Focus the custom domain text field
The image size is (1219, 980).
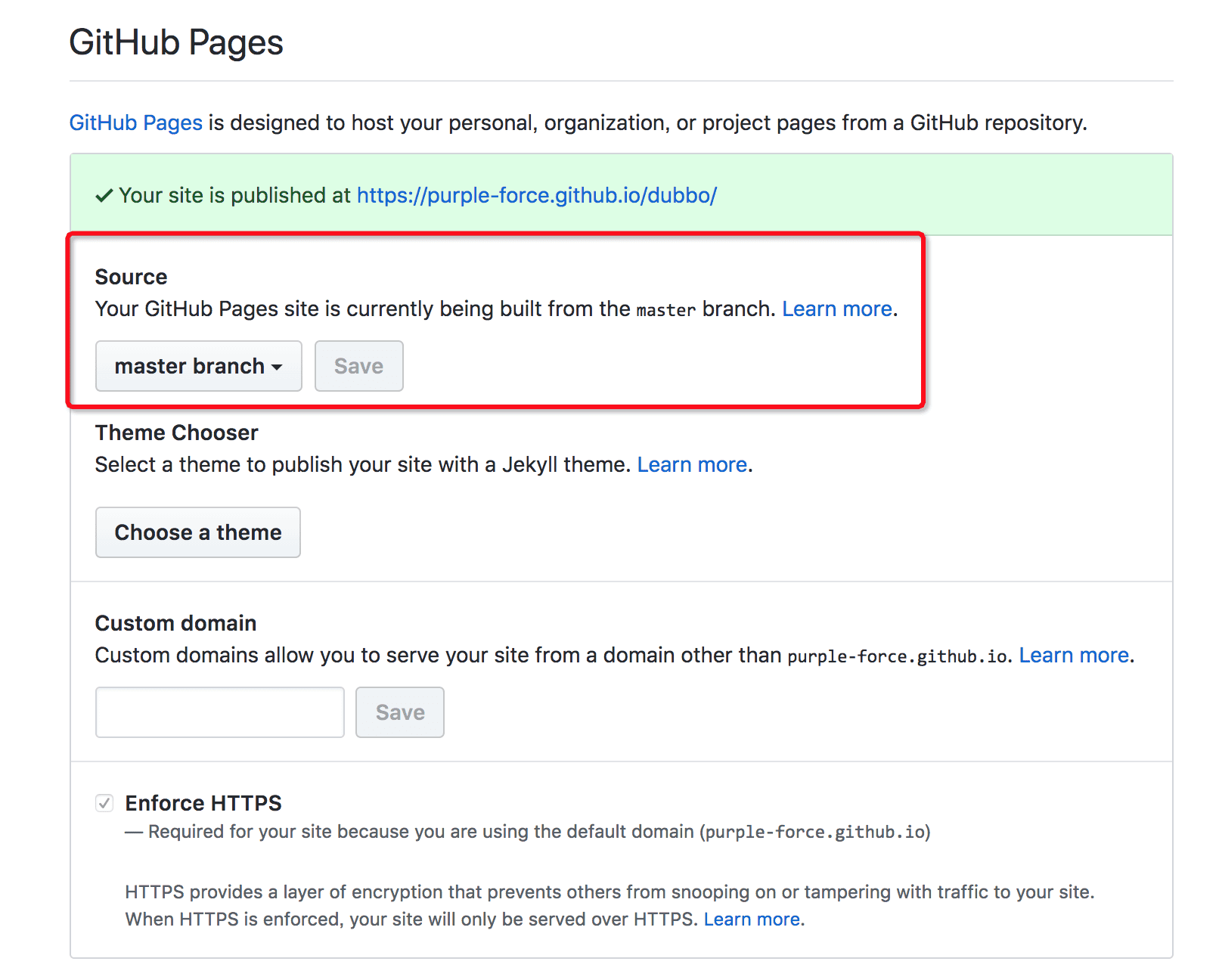(x=219, y=712)
